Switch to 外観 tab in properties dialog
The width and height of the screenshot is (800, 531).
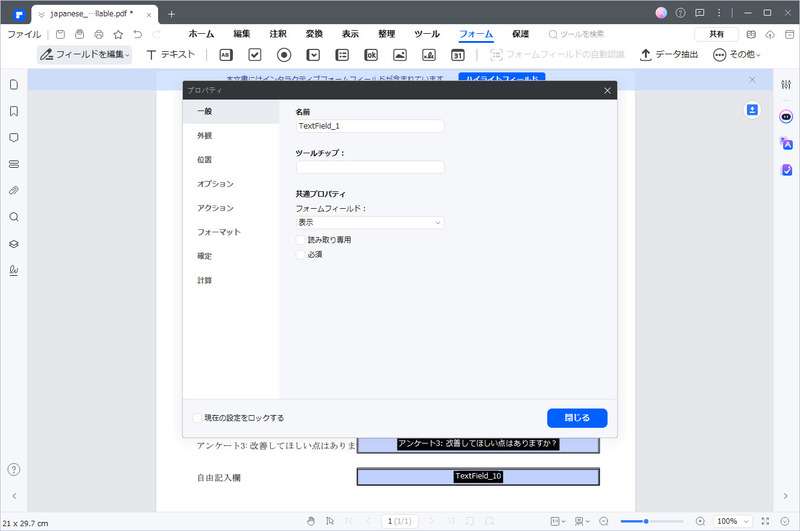click(x=231, y=136)
